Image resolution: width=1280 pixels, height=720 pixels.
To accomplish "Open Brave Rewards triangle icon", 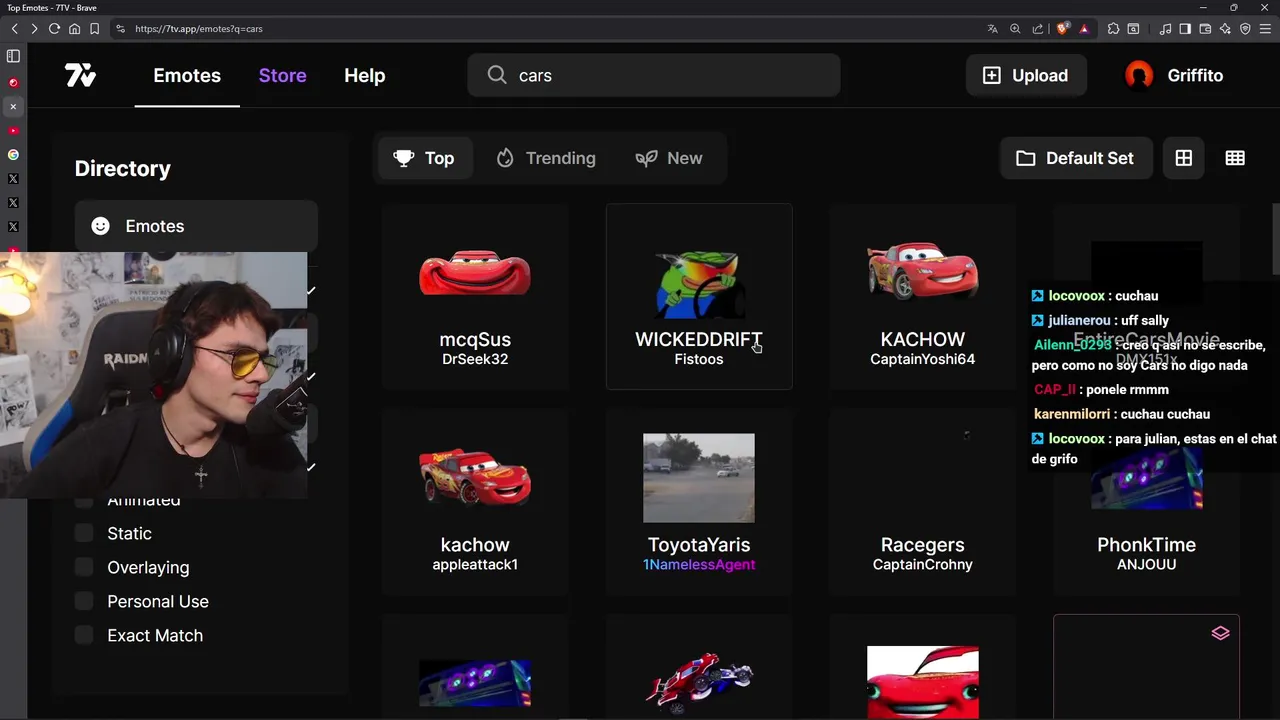I will [x=1084, y=29].
